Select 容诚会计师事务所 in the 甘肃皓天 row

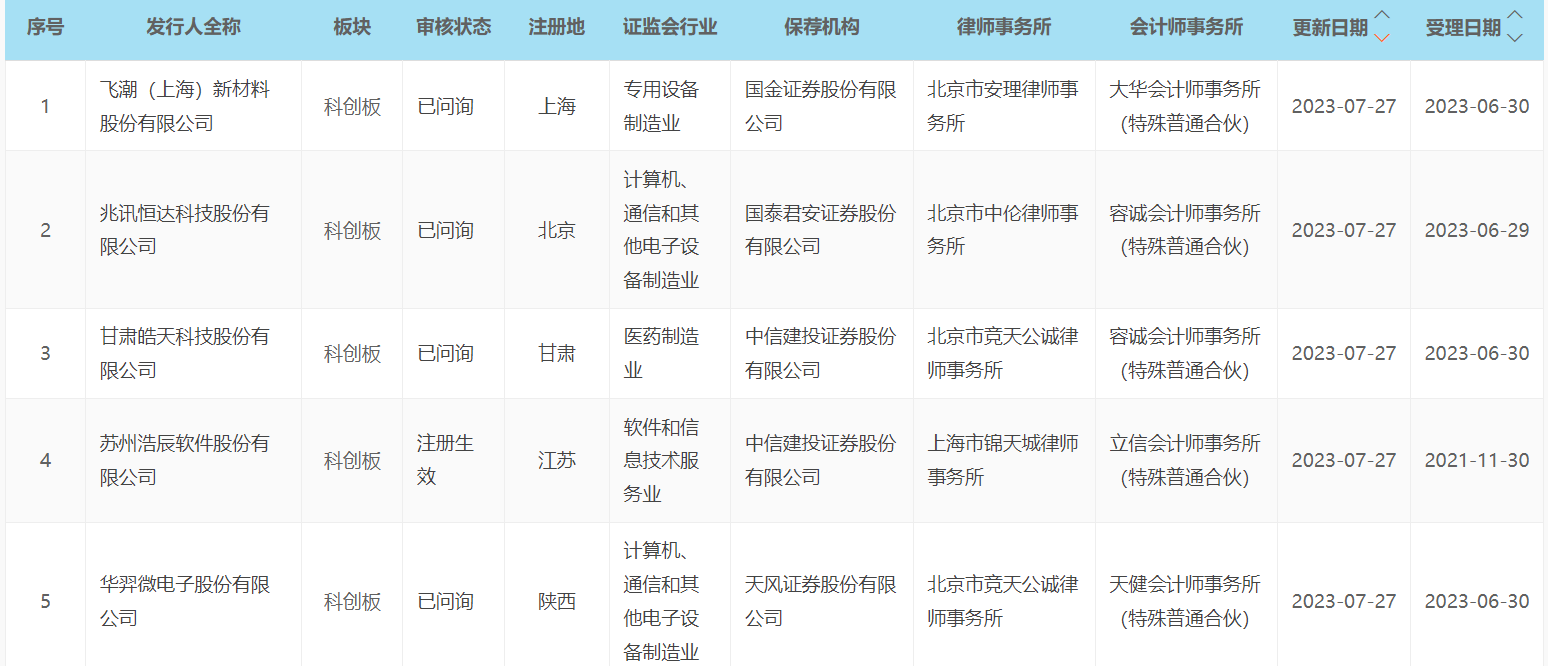click(x=1186, y=353)
